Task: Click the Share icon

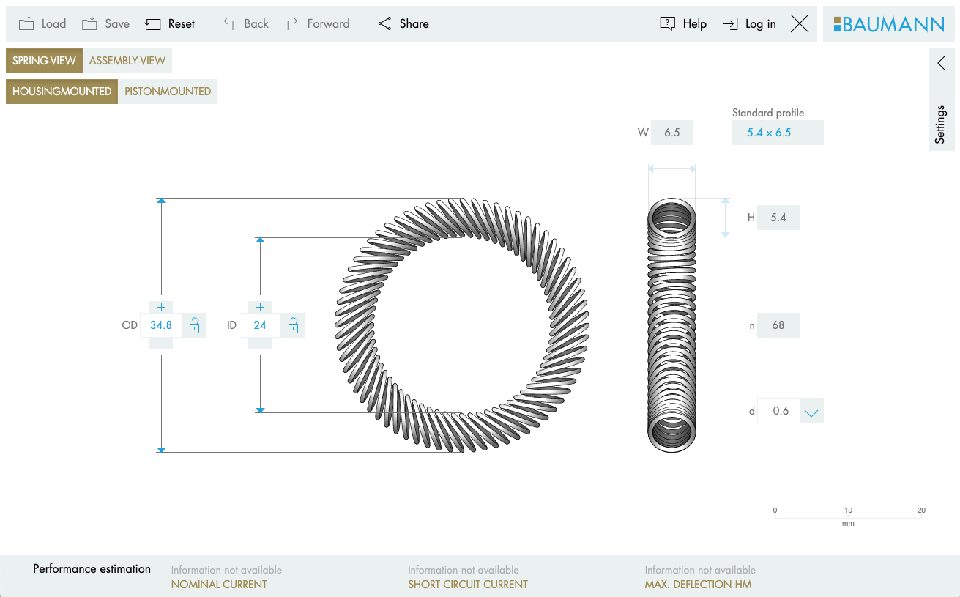Action: [x=384, y=24]
